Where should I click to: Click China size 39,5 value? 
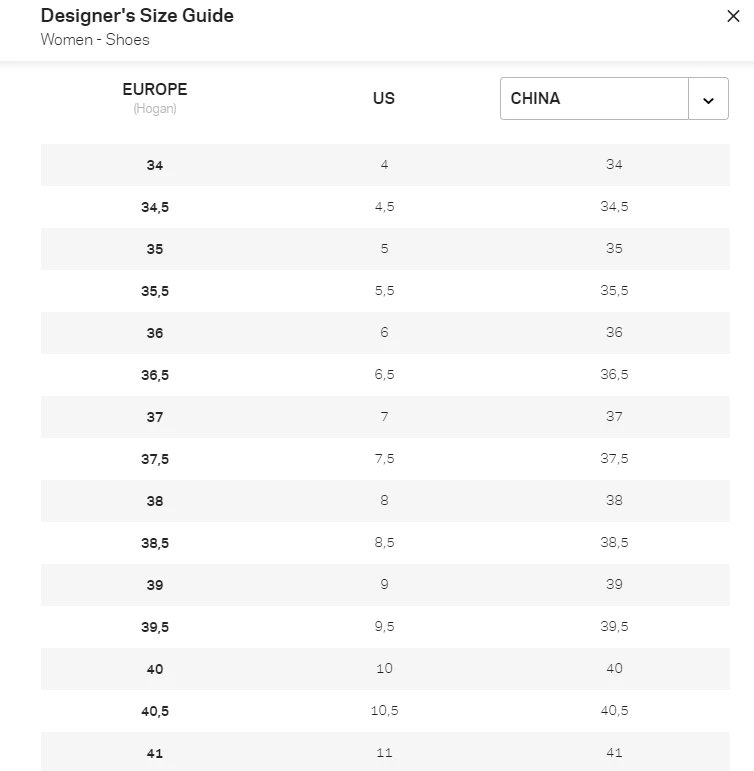click(614, 627)
